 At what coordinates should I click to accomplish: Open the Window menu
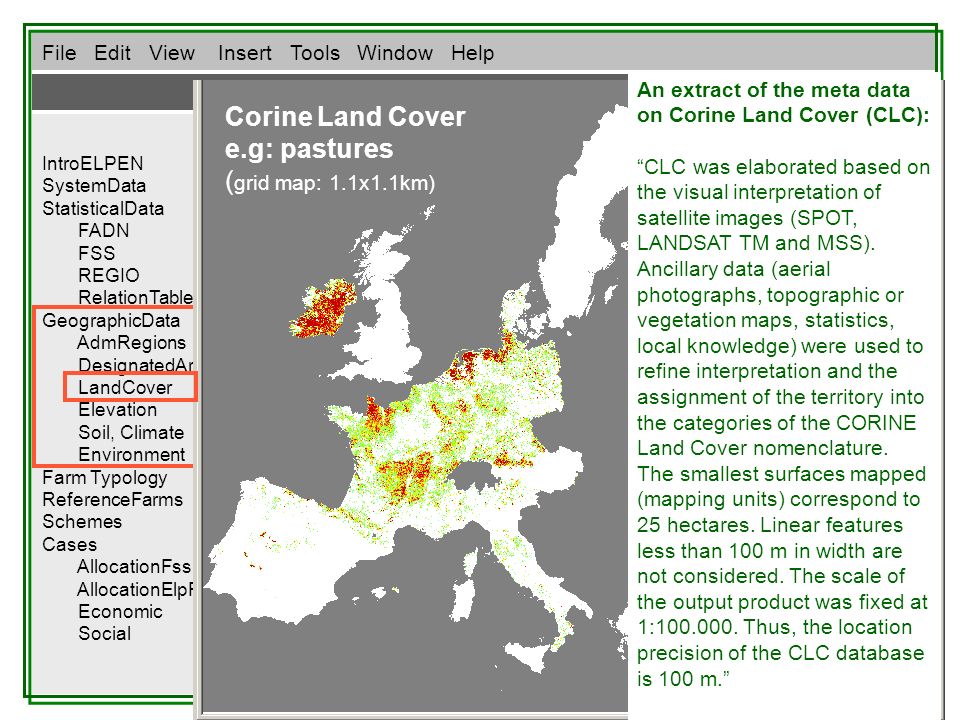point(395,53)
